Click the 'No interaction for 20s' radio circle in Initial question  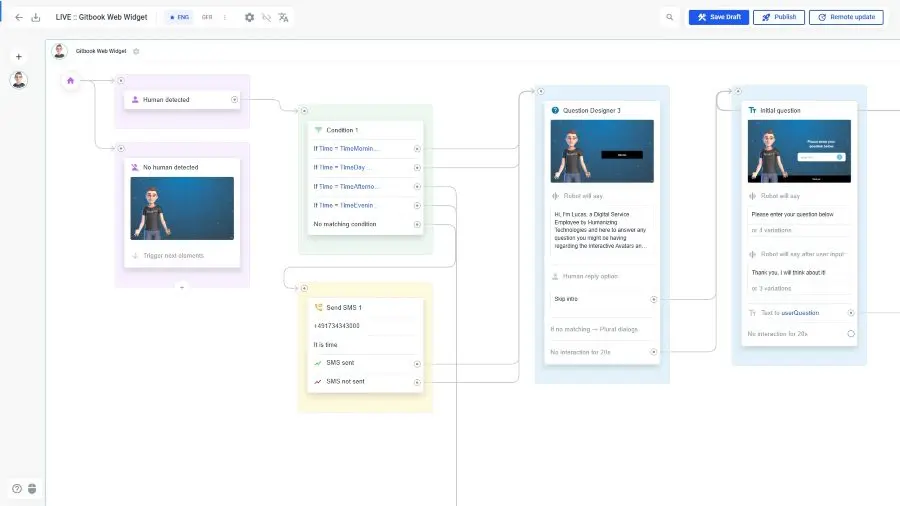click(x=851, y=333)
